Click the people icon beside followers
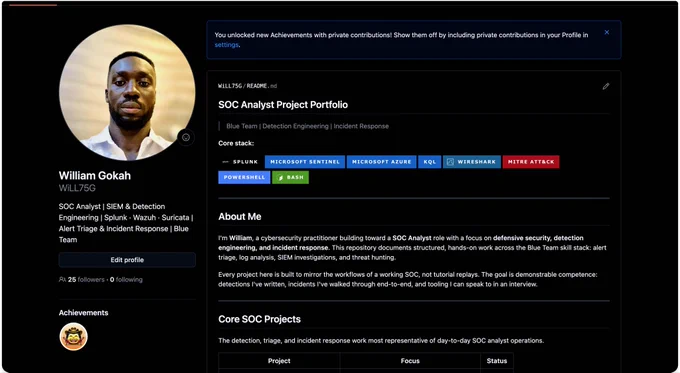The image size is (680, 373). click(x=62, y=280)
